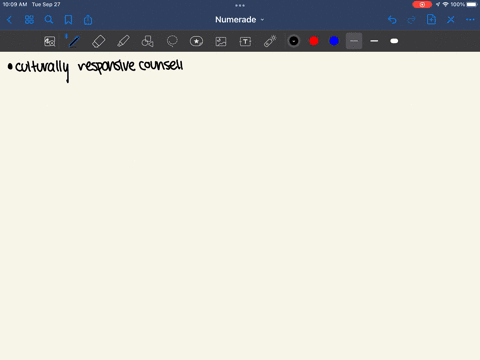The width and height of the screenshot is (480, 360).
Task: Select the Image insert tool
Action: pyautogui.click(x=221, y=41)
